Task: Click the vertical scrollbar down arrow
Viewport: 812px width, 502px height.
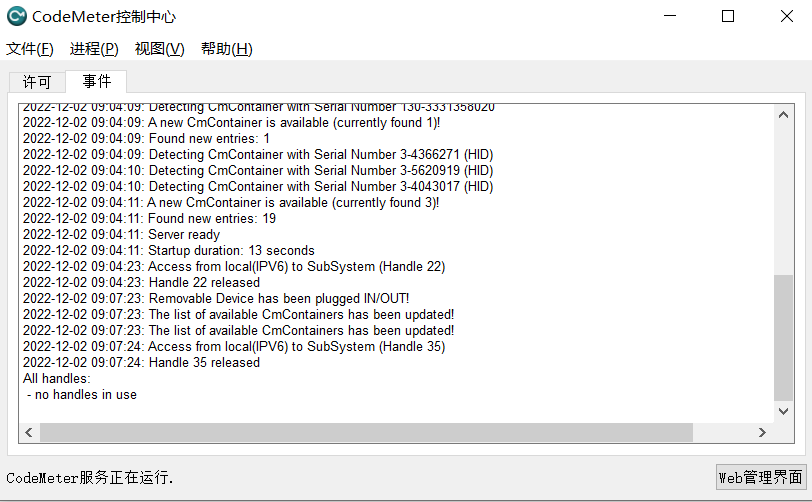Action: pyautogui.click(x=784, y=411)
